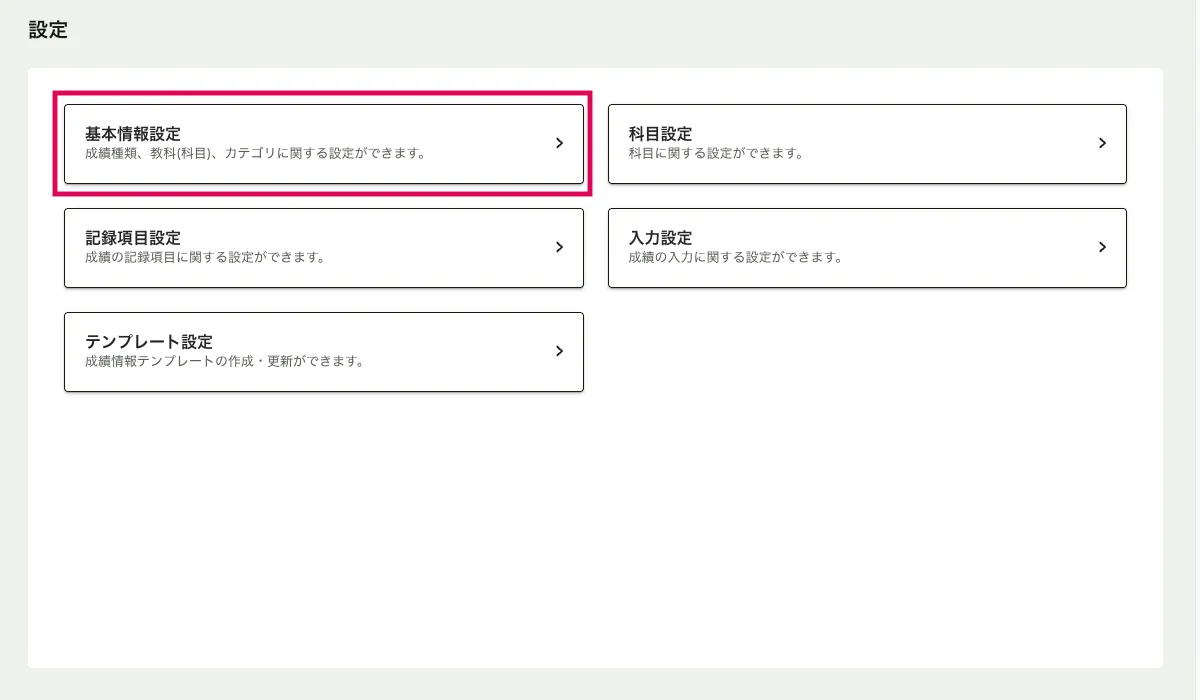The image size is (1200, 700).
Task: Select the 記録項目設定 title
Action: (x=133, y=238)
